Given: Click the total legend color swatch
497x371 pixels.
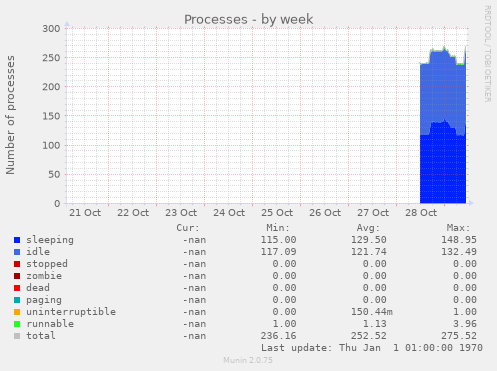Looking at the screenshot, I should [x=17, y=336].
